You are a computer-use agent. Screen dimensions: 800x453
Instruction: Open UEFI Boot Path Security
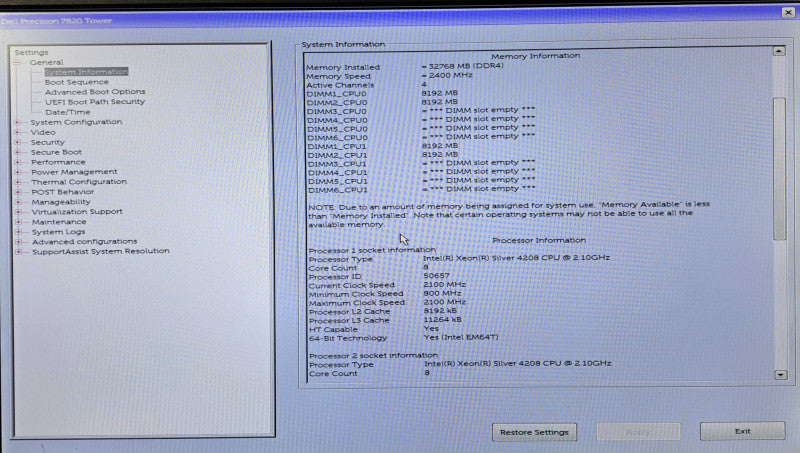click(95, 102)
